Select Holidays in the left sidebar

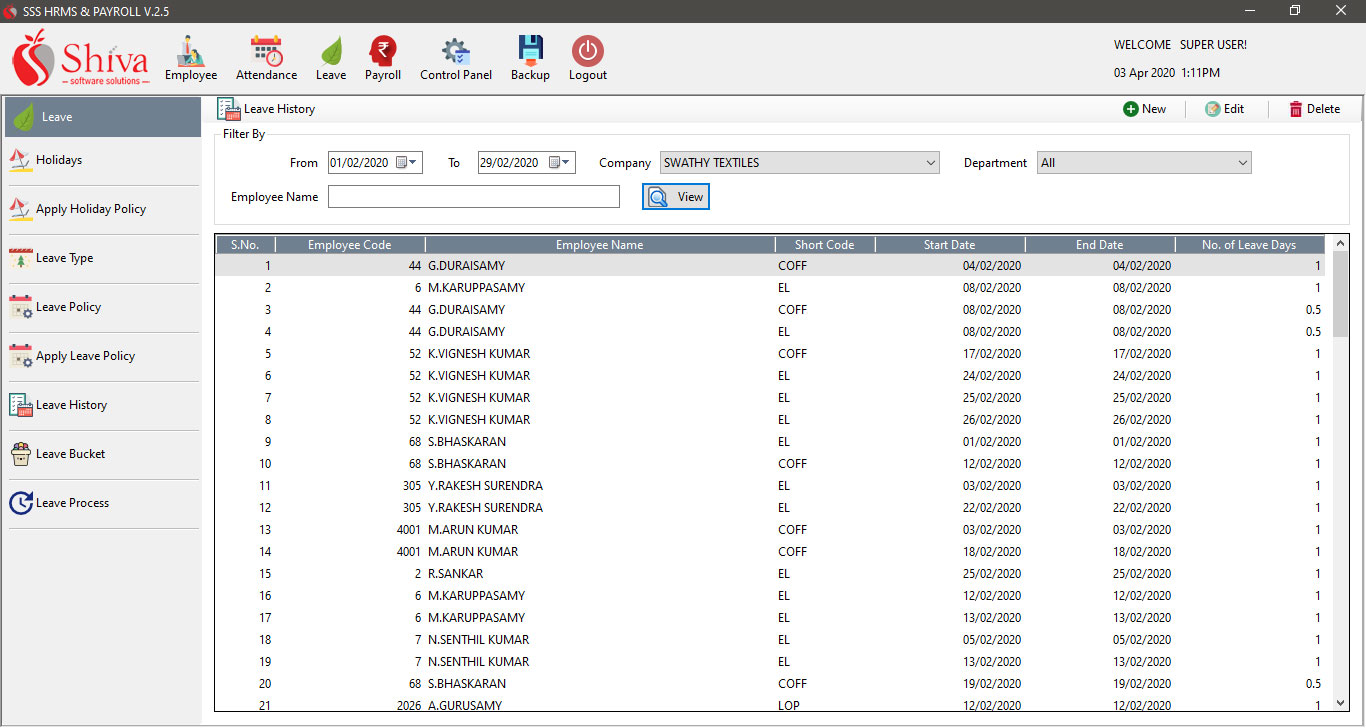[59, 160]
